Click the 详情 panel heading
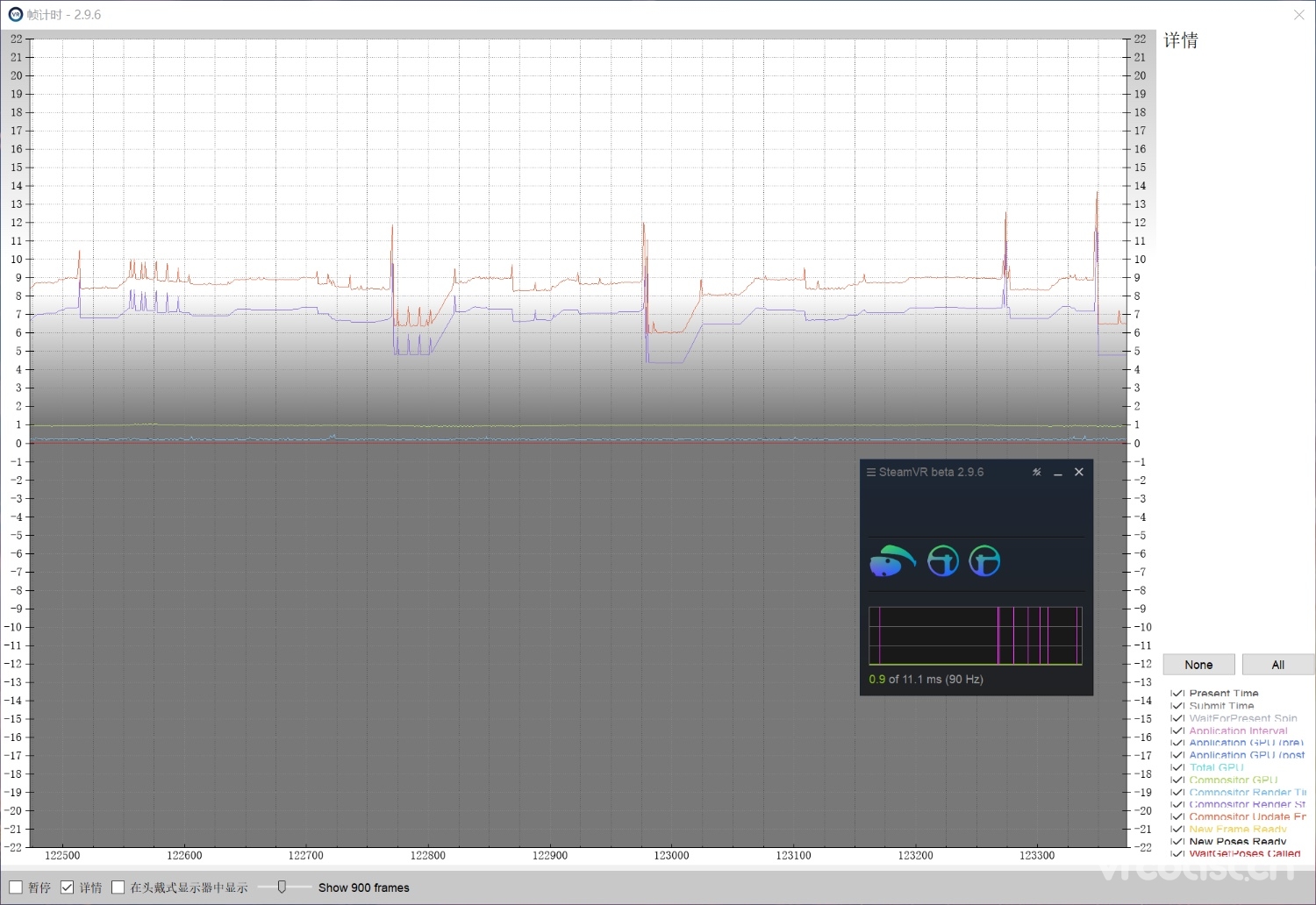The height and width of the screenshot is (905, 1316). pyautogui.click(x=1181, y=40)
